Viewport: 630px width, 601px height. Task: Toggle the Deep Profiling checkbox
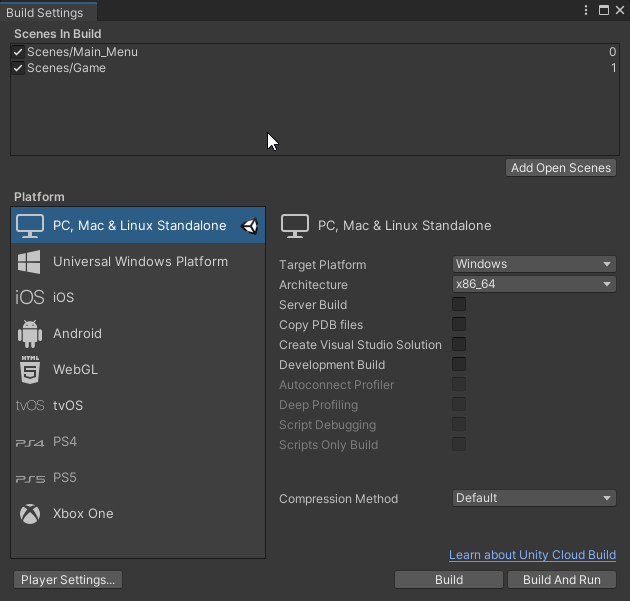point(459,404)
